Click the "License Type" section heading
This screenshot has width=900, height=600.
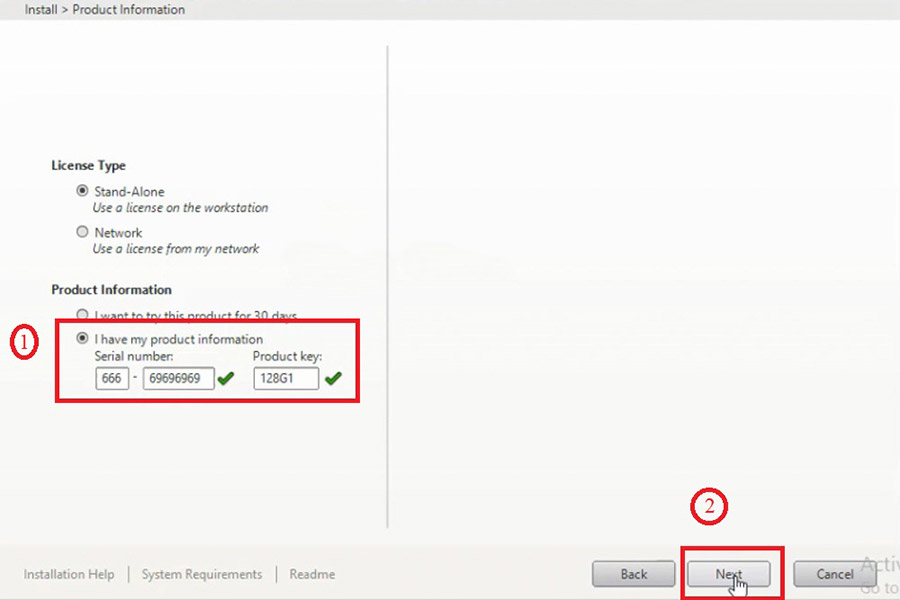pyautogui.click(x=88, y=166)
